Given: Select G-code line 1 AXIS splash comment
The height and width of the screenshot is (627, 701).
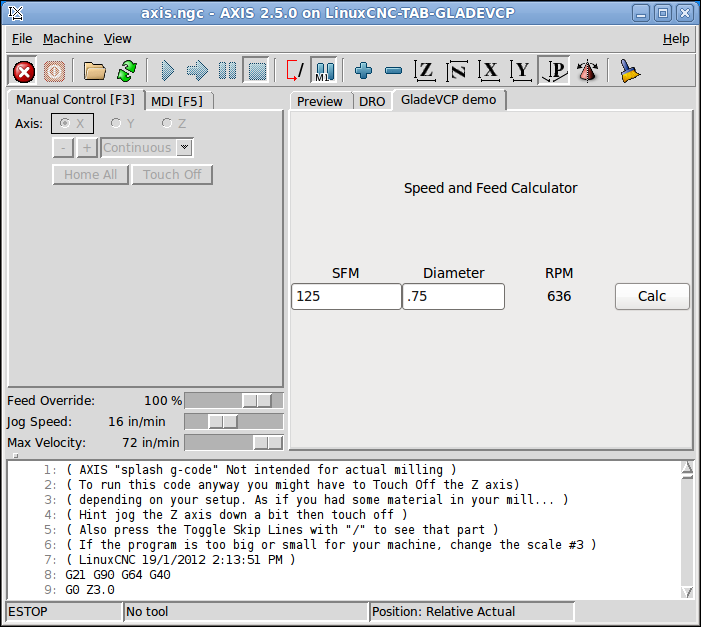Looking at the screenshot, I should pos(262,470).
